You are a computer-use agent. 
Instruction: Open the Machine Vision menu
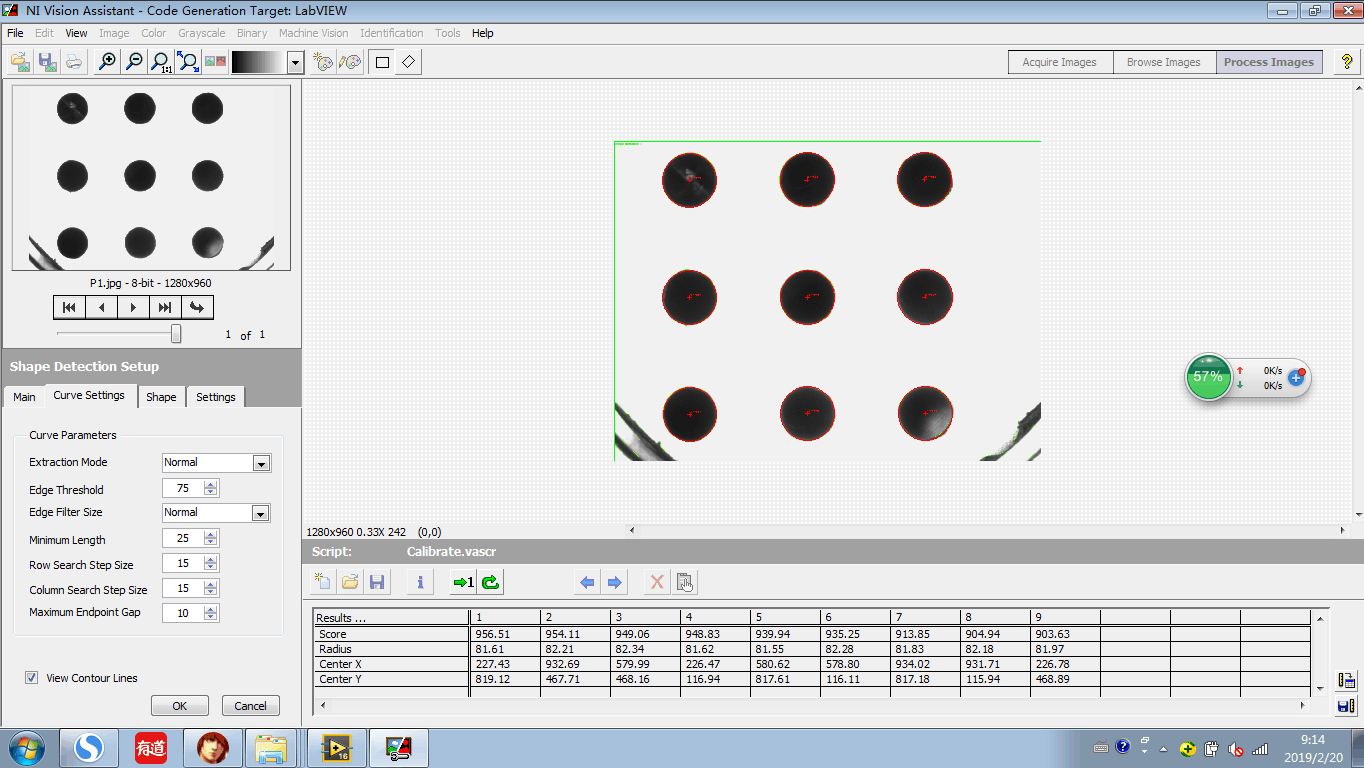click(315, 33)
